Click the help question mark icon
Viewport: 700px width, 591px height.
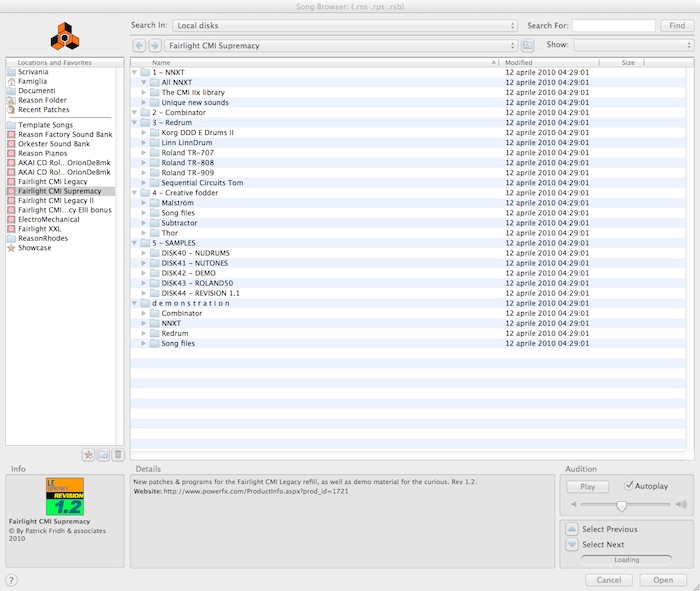[x=11, y=580]
